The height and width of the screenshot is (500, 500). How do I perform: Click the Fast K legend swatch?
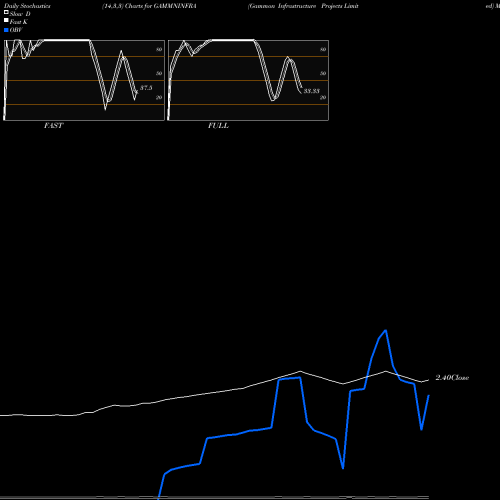click(x=6, y=21)
